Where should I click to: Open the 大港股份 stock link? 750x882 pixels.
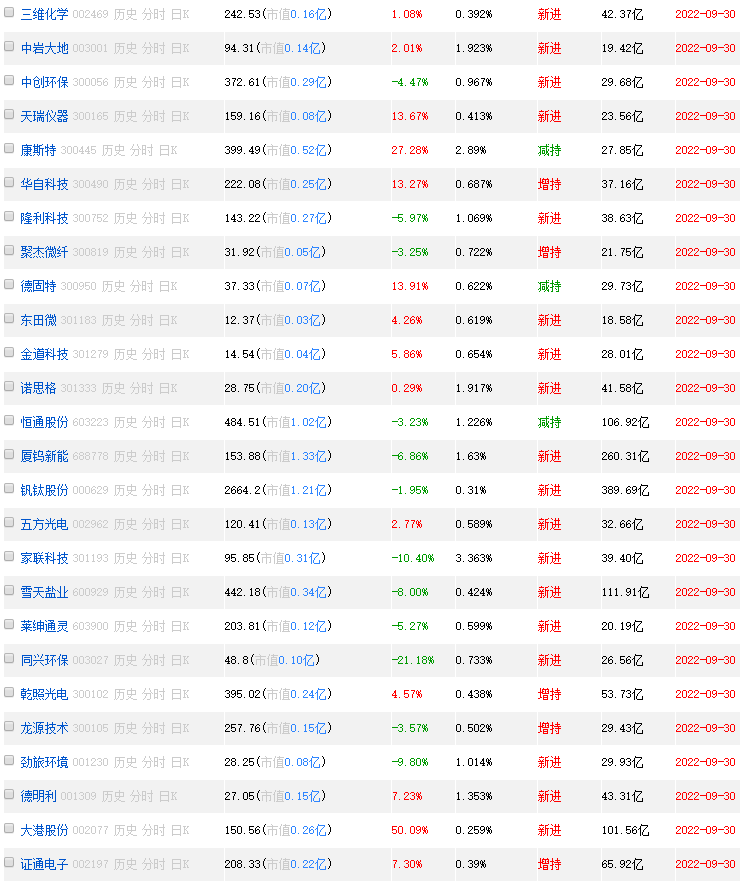(x=44, y=830)
